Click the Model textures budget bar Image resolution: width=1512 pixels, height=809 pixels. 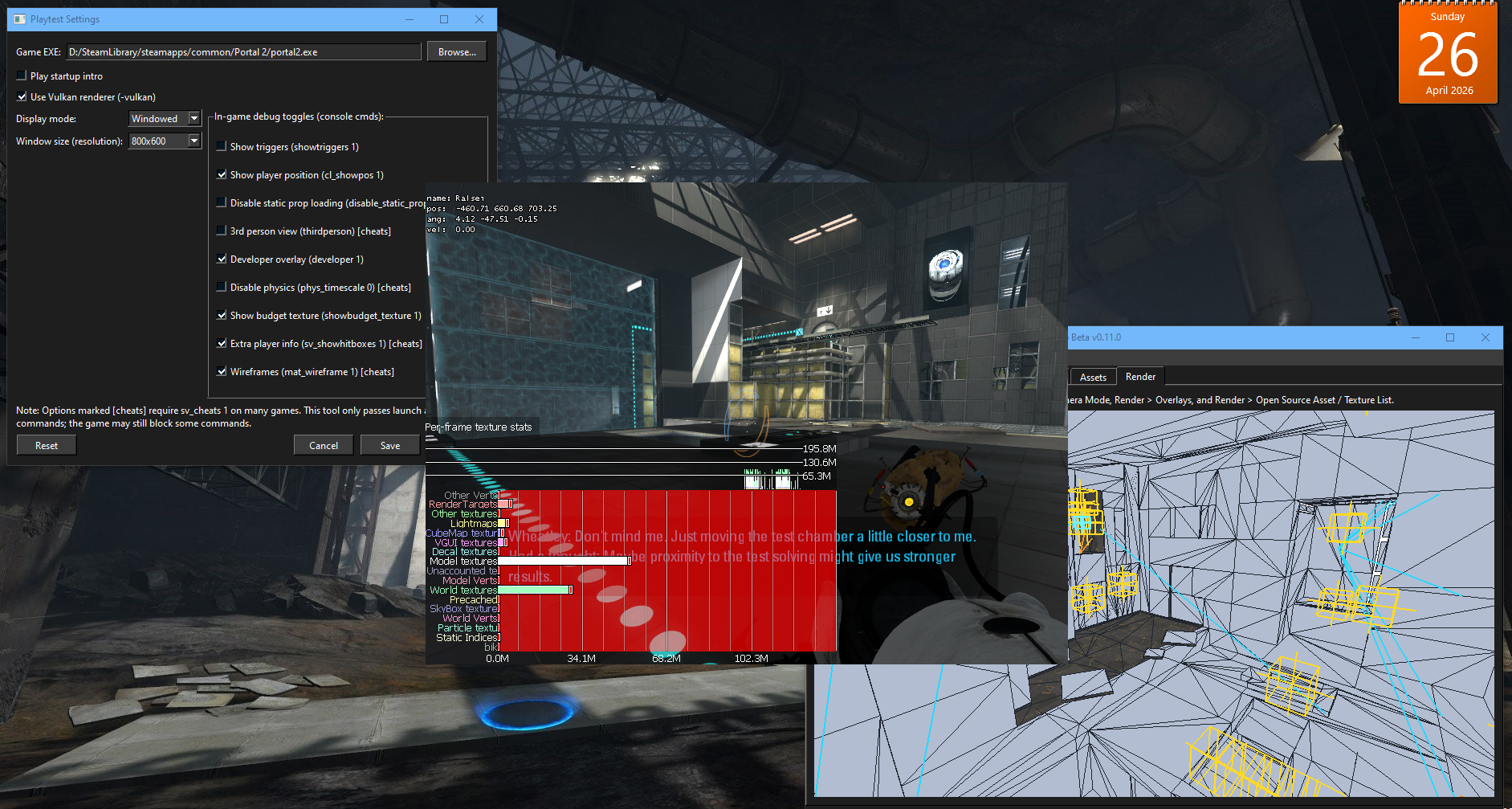tap(564, 561)
